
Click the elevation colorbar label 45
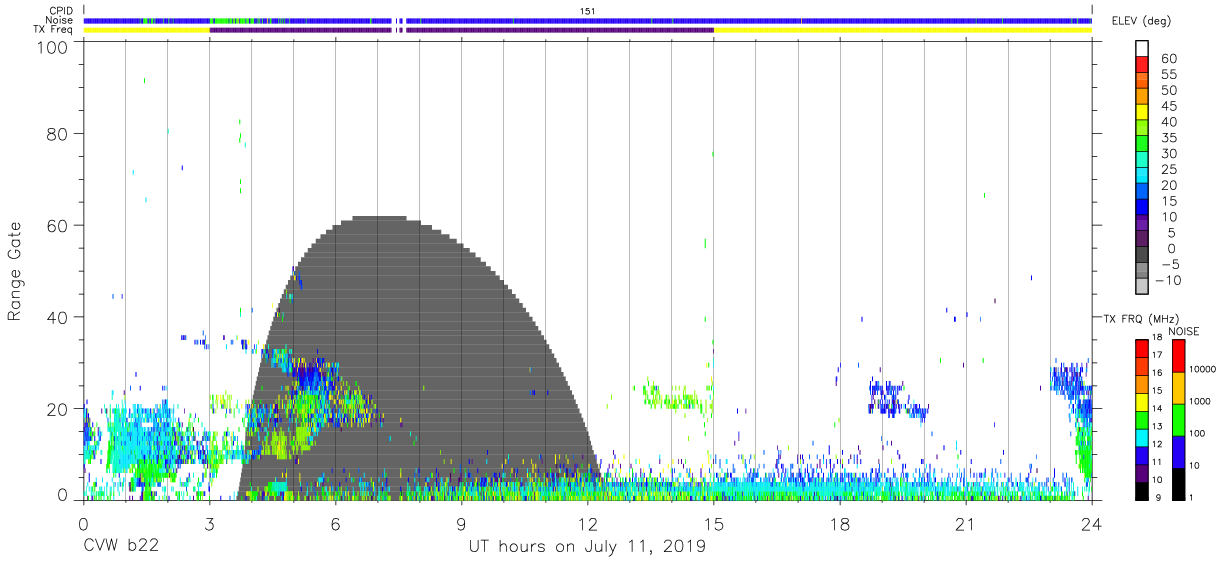[x=1168, y=106]
